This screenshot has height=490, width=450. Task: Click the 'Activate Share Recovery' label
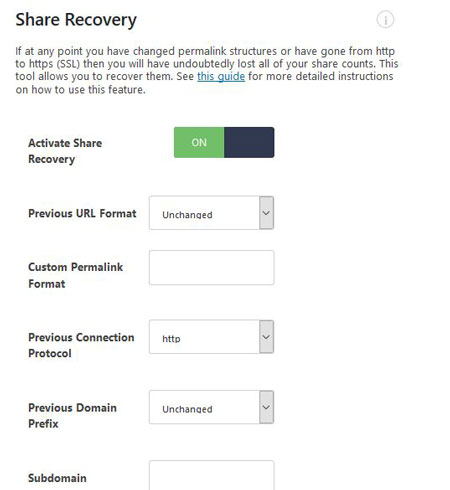pos(65,151)
